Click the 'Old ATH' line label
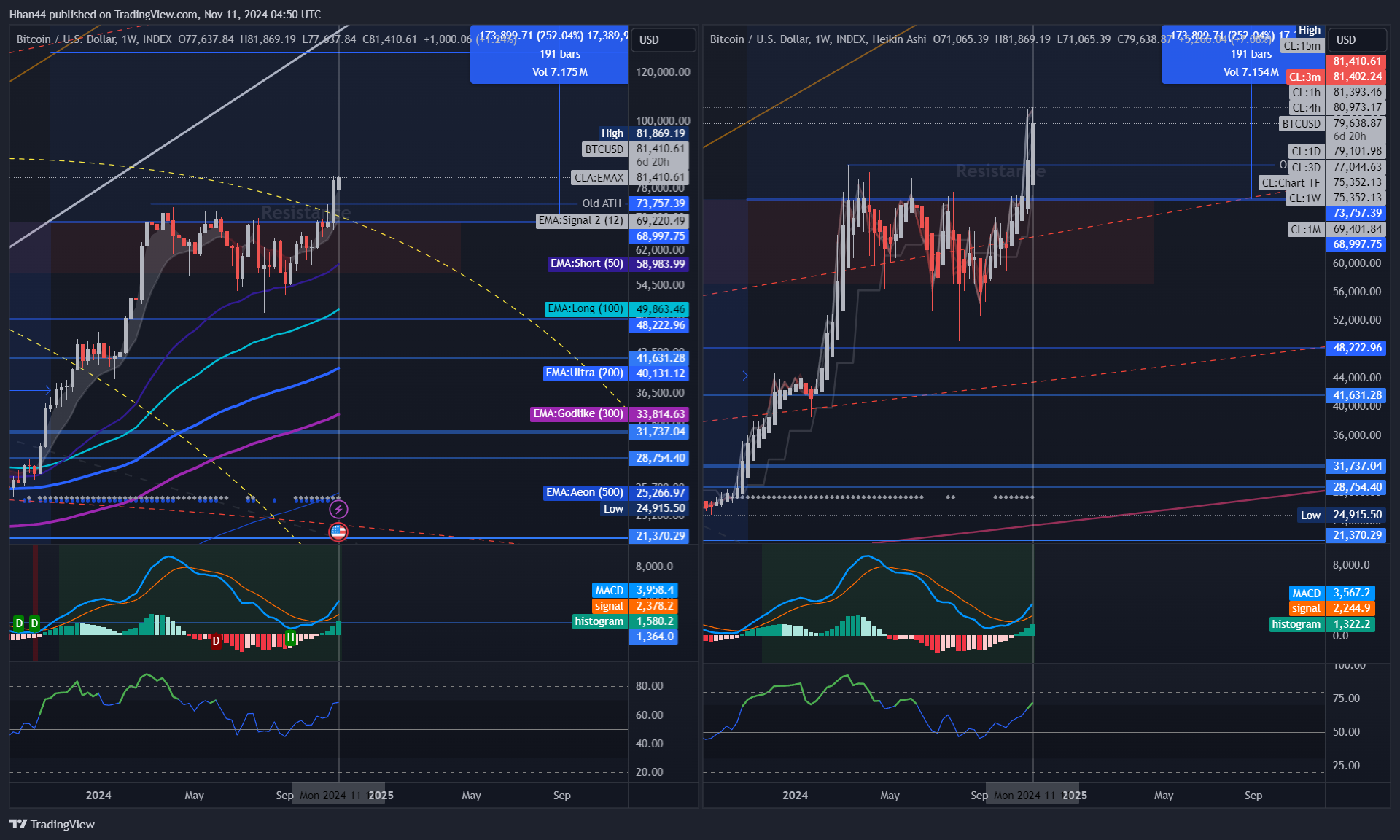 (602, 203)
